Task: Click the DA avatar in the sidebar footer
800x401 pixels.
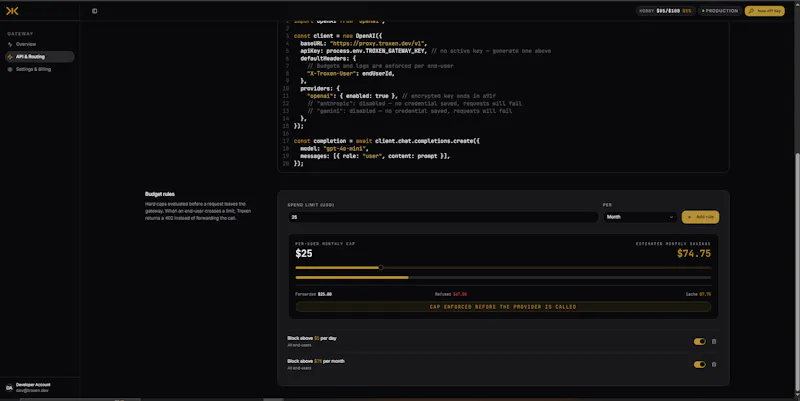Action: click(9, 388)
